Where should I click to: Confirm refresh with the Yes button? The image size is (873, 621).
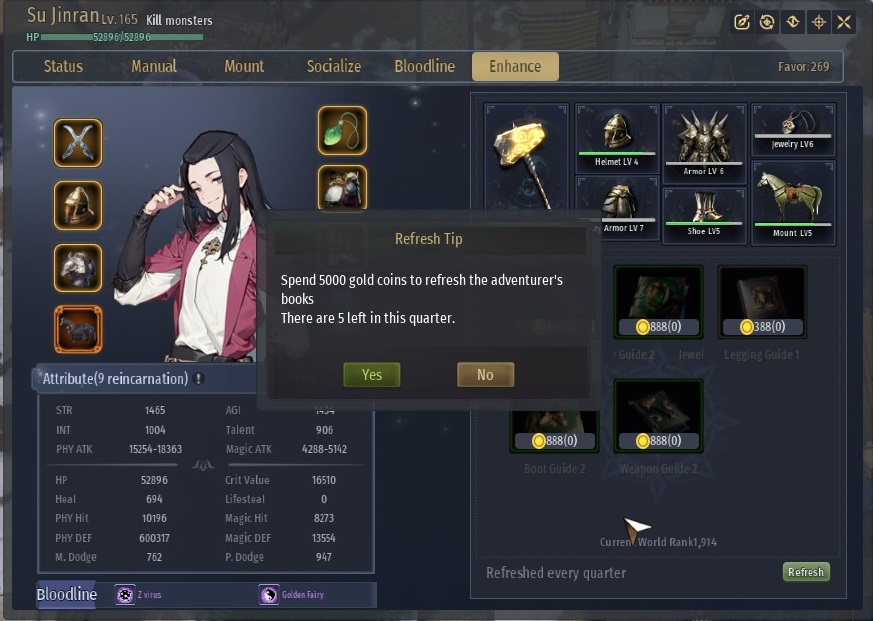(x=372, y=375)
